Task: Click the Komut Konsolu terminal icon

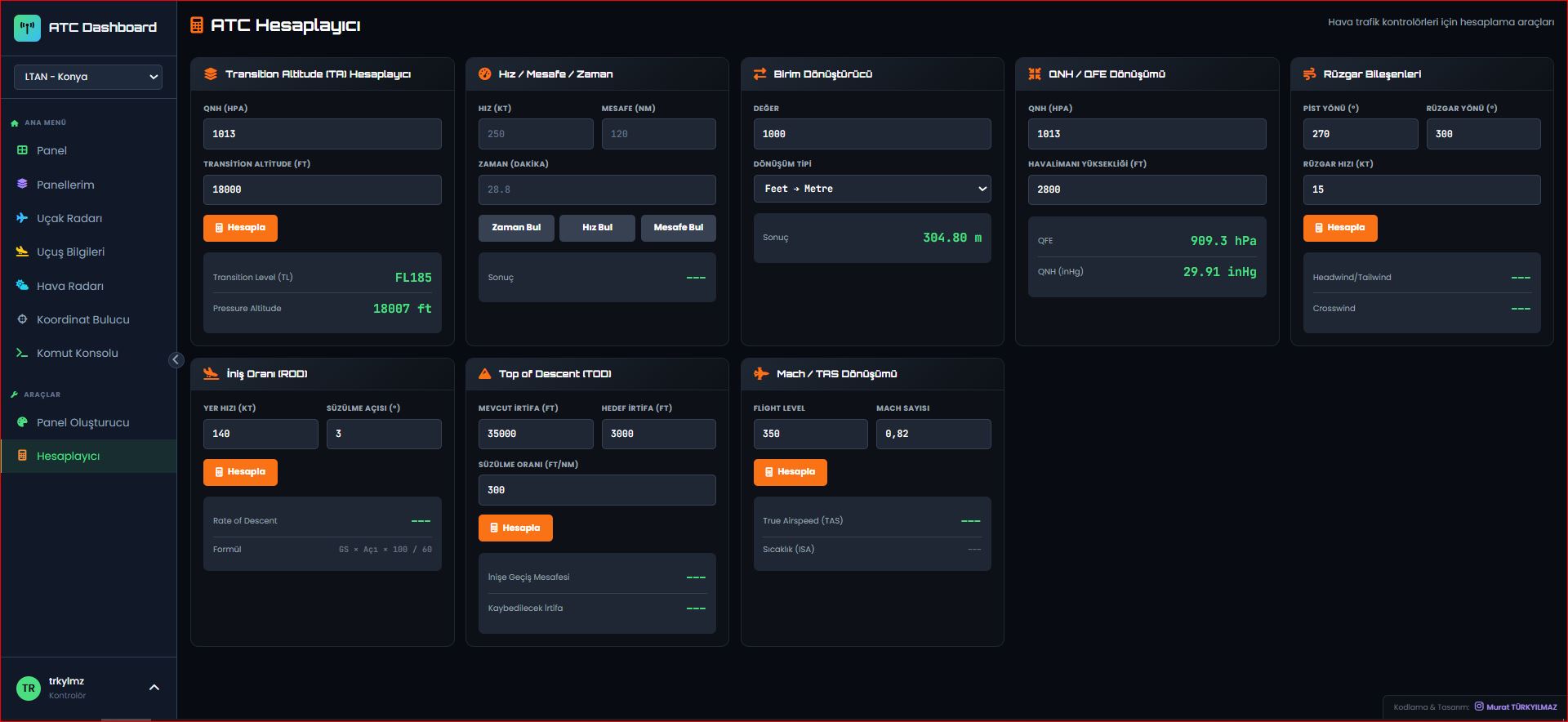Action: (22, 353)
